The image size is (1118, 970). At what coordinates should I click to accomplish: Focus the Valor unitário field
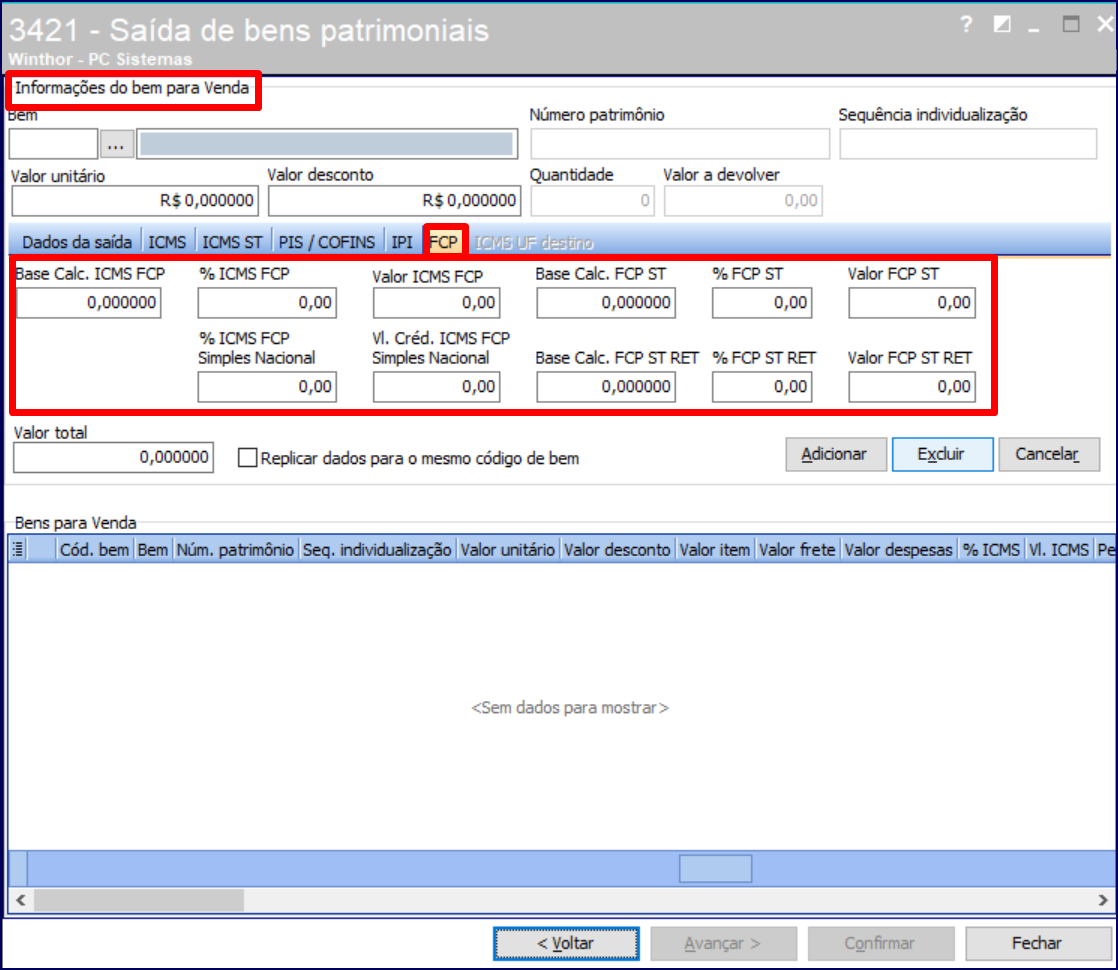coord(135,200)
